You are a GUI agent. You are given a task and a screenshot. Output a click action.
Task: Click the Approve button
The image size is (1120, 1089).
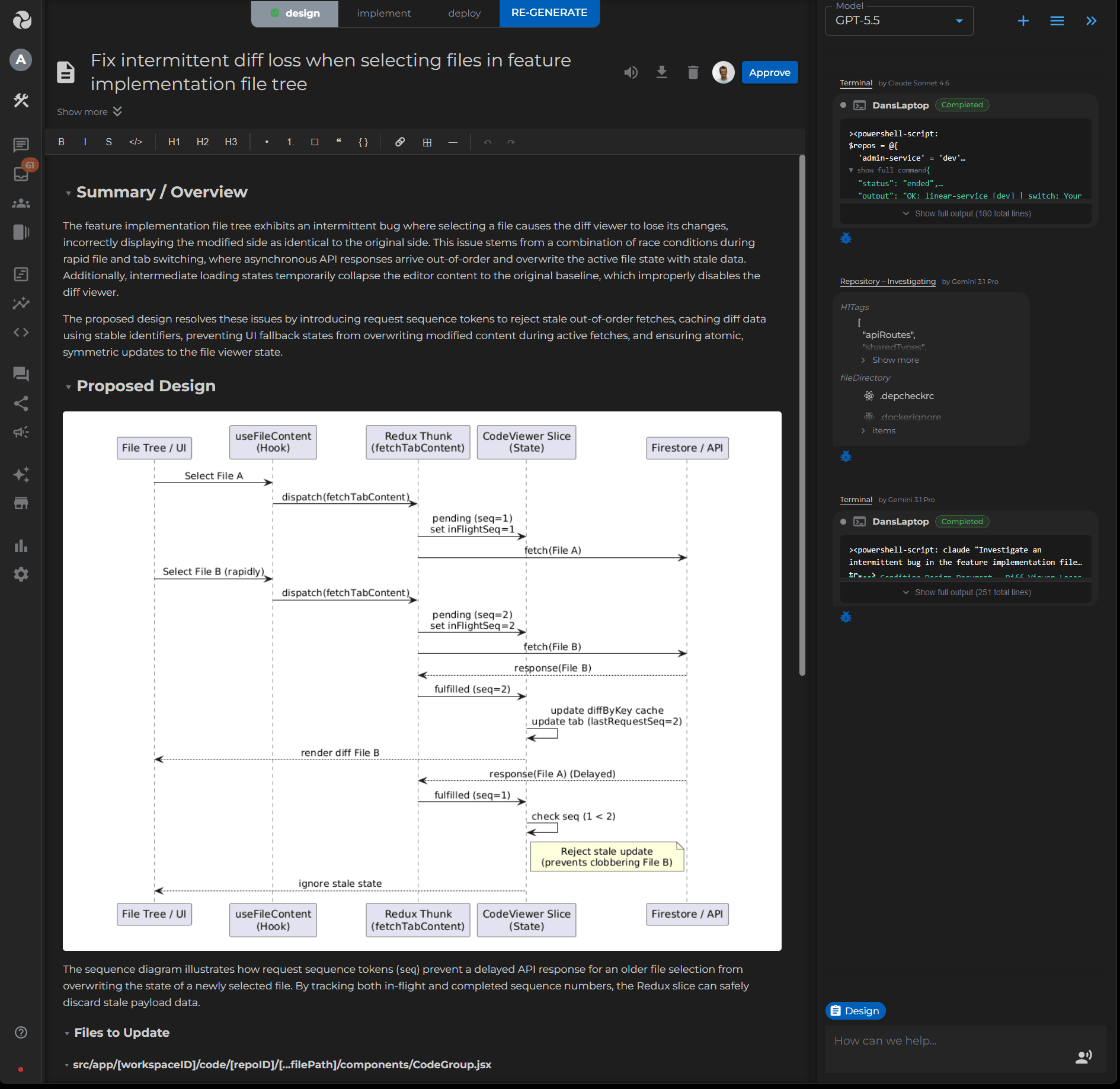click(x=770, y=72)
